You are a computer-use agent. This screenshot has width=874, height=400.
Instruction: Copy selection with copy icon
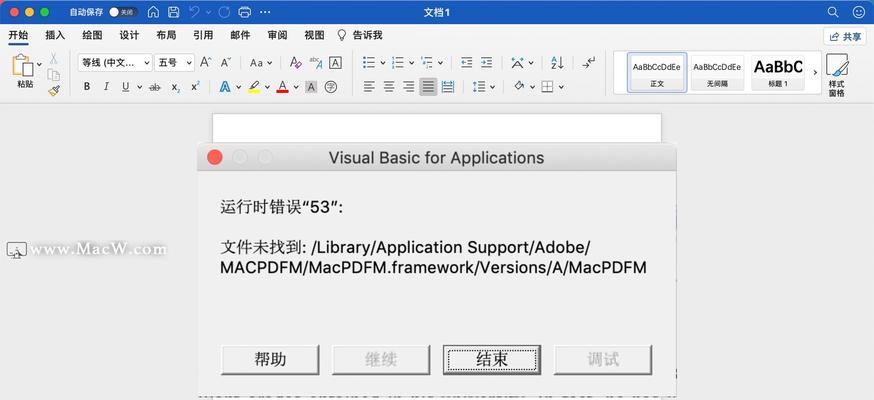coord(54,75)
